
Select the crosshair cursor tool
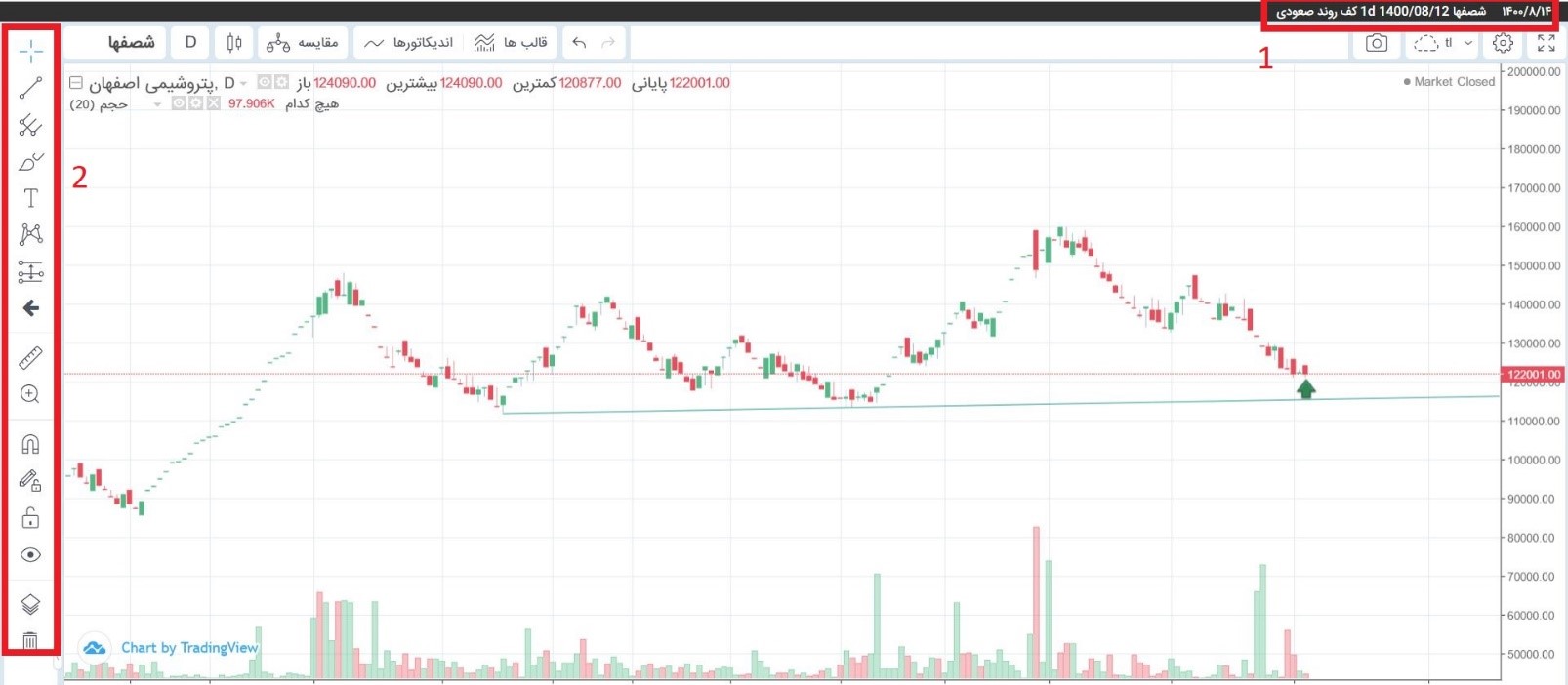tap(30, 51)
